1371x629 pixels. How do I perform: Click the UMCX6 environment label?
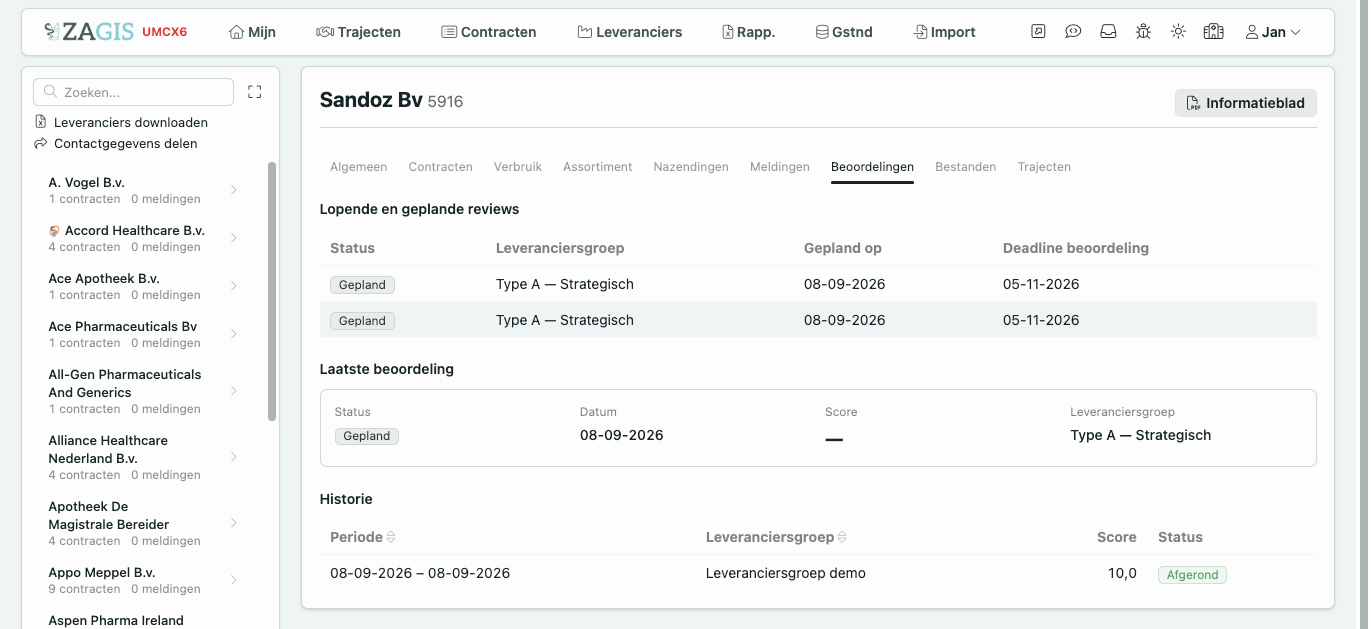[164, 32]
